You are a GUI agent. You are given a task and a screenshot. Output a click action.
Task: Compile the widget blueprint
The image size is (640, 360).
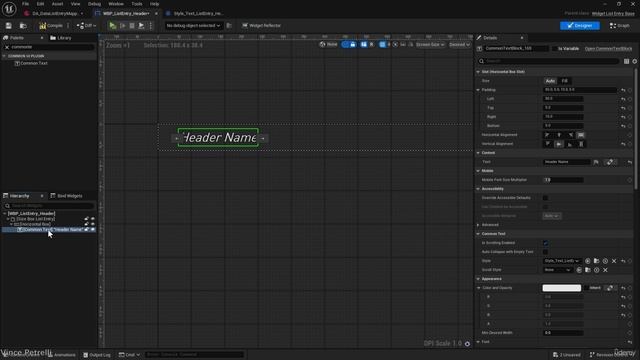(51, 26)
